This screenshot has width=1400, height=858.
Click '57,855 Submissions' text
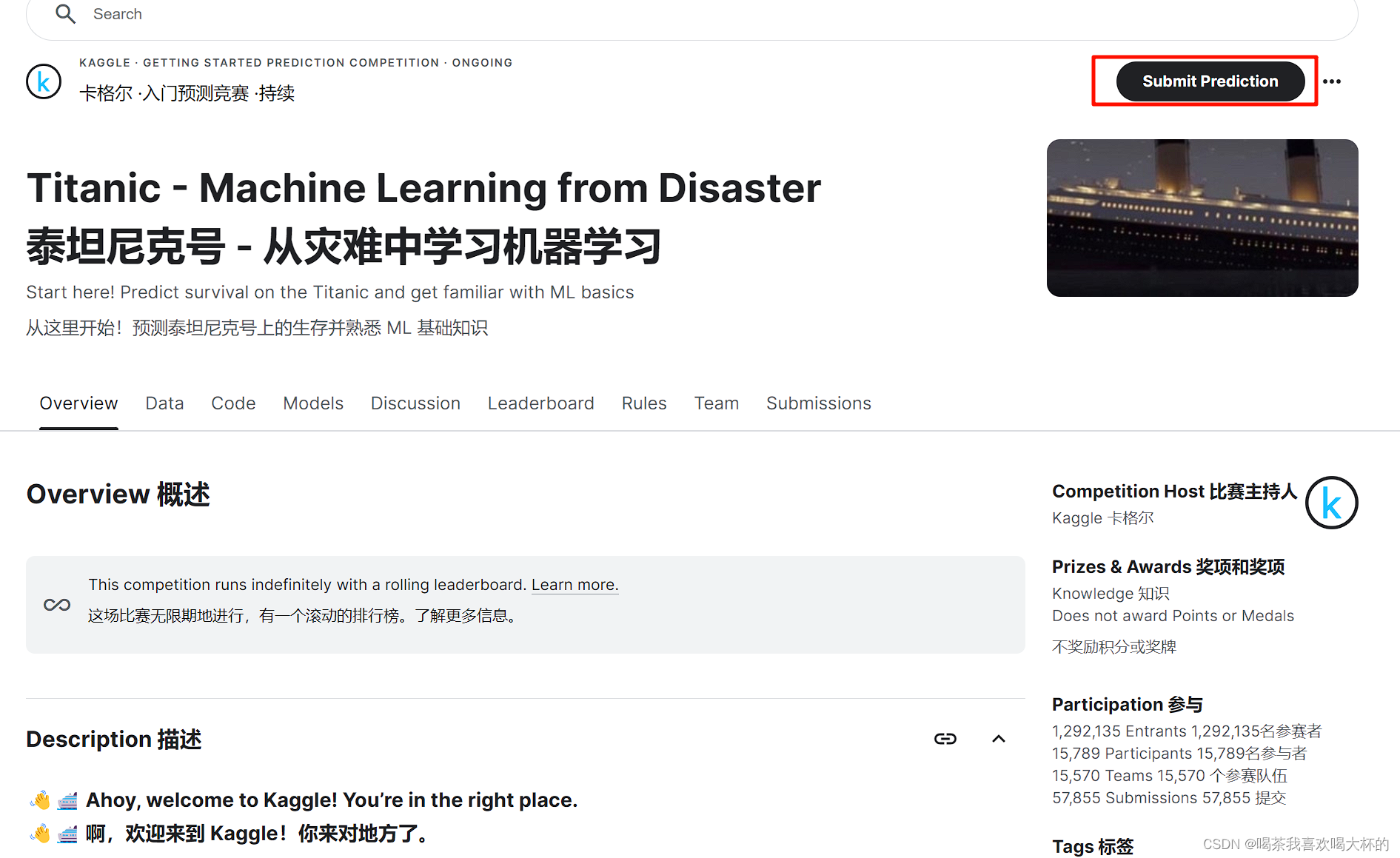(x=1125, y=798)
